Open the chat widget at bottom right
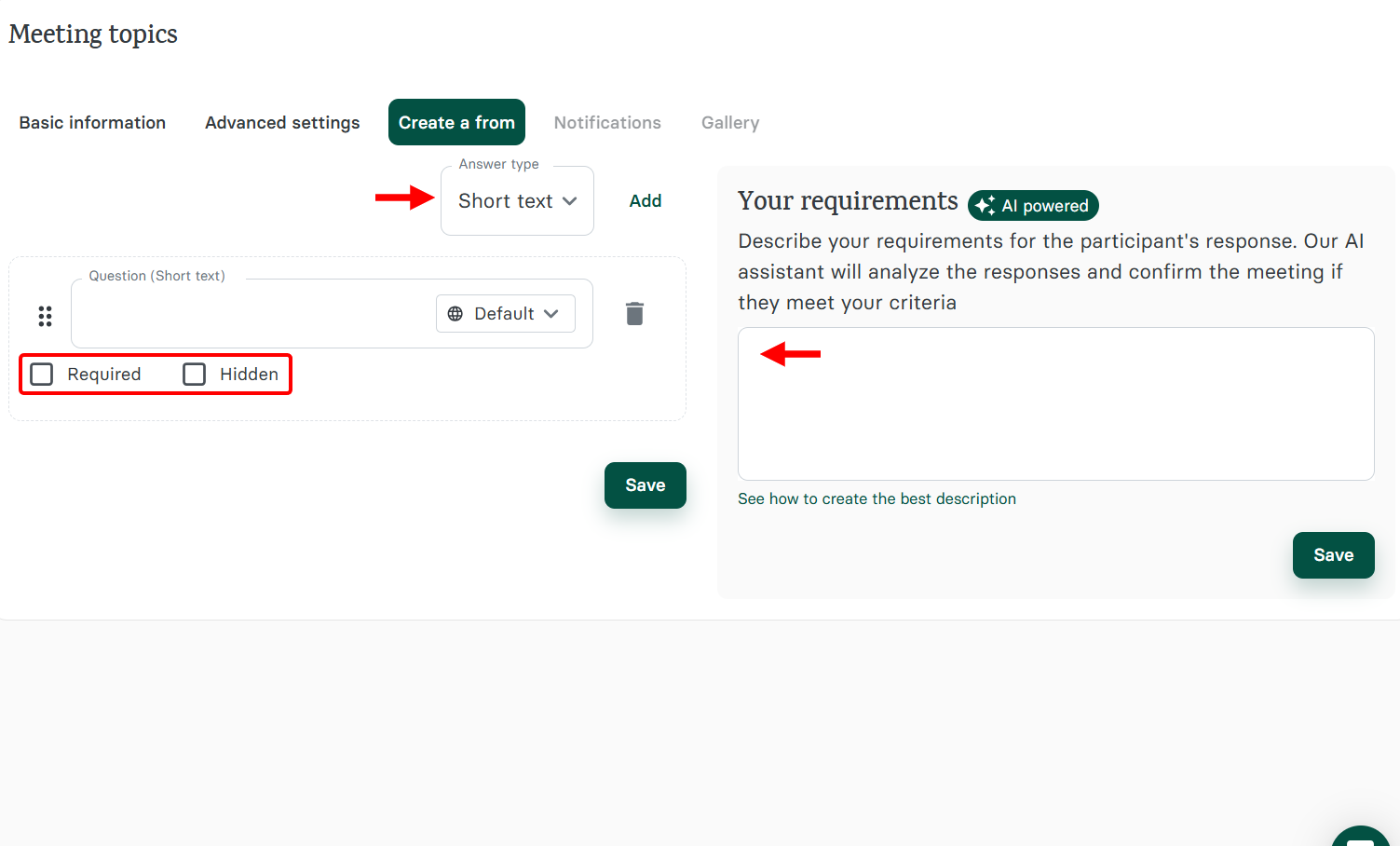The width and height of the screenshot is (1400, 846). pos(1360,834)
